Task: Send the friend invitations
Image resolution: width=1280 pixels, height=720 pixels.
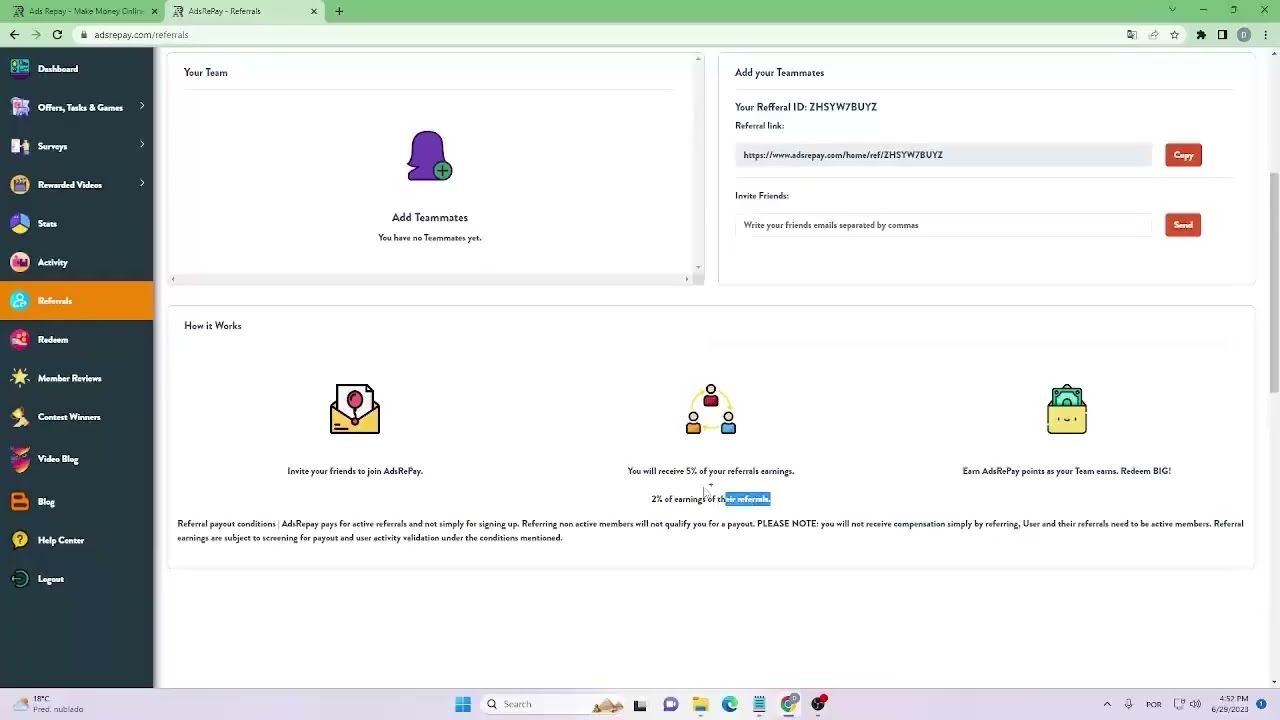Action: 1183,225
